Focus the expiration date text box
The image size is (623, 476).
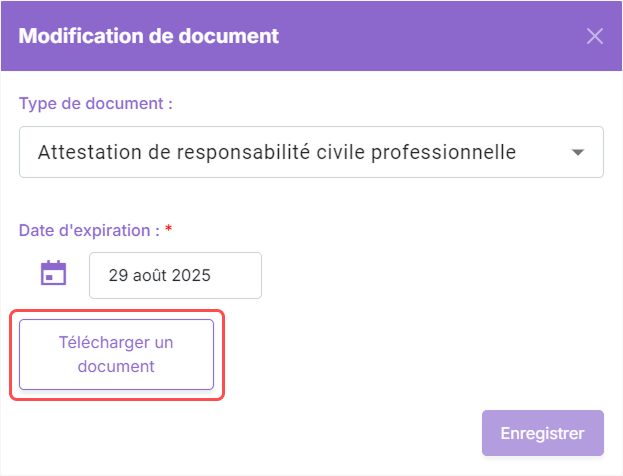[x=175, y=275]
